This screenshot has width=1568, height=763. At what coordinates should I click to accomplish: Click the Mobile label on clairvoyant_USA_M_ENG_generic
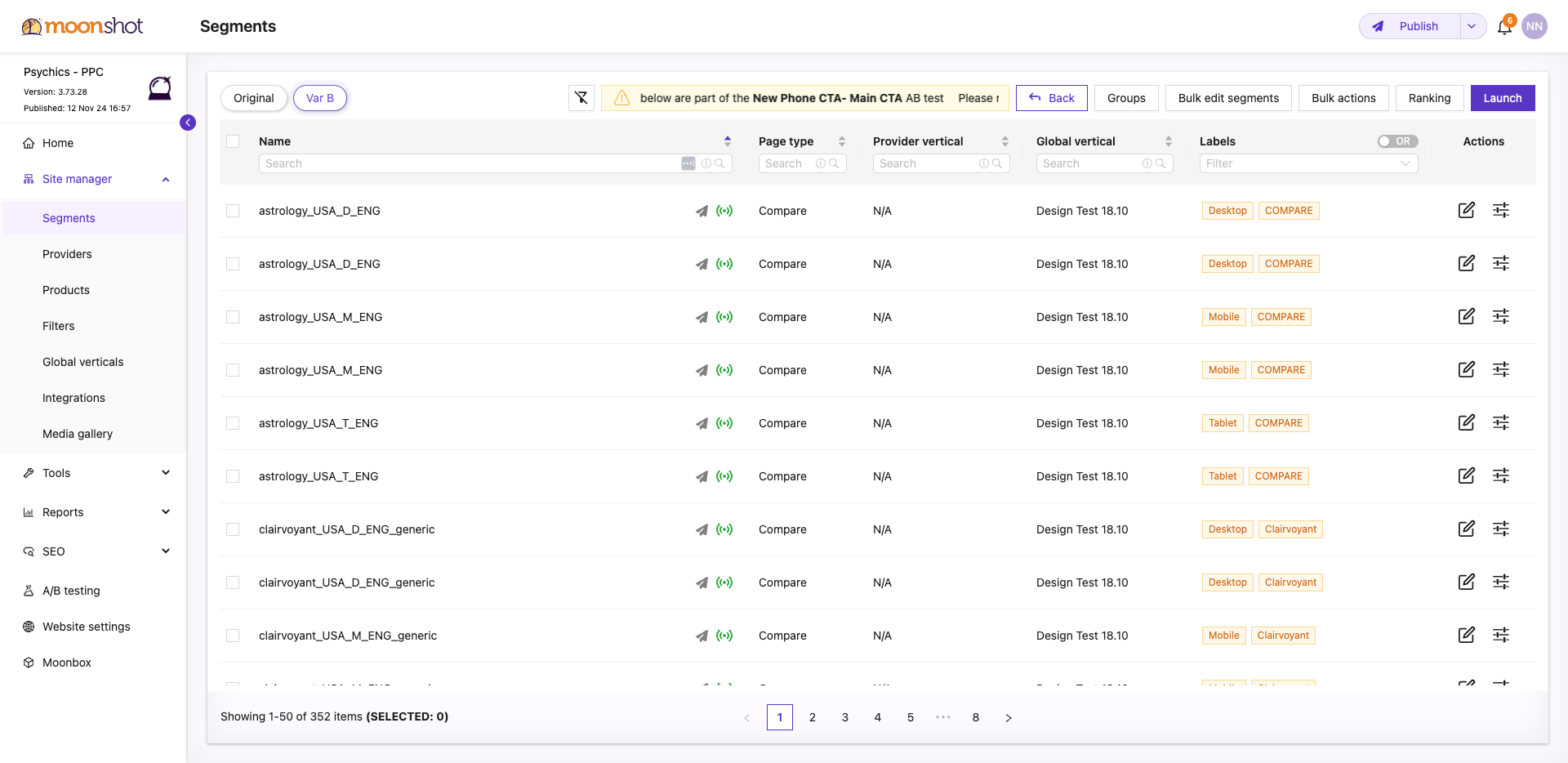(1223, 636)
